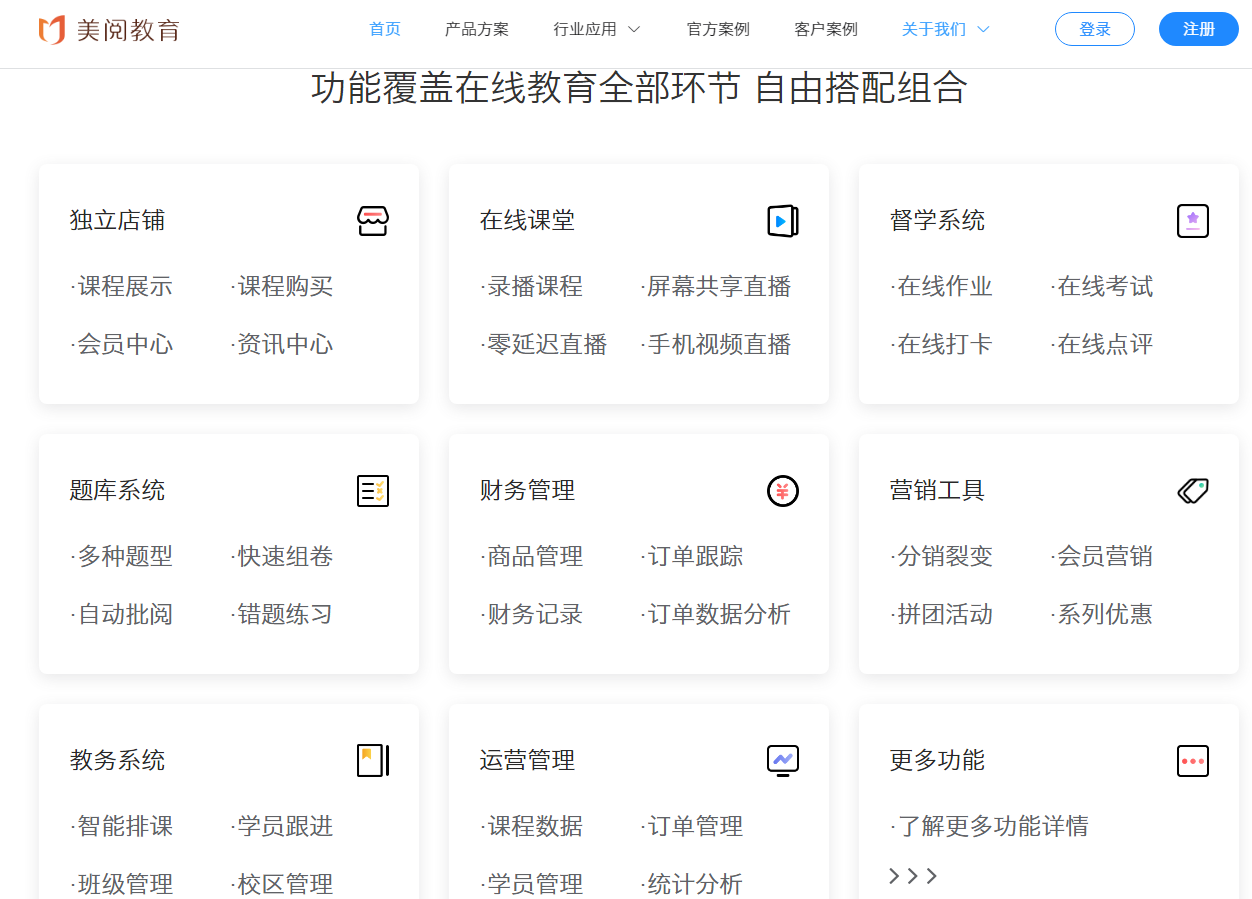Click the 题库系统 checklist icon

click(373, 491)
